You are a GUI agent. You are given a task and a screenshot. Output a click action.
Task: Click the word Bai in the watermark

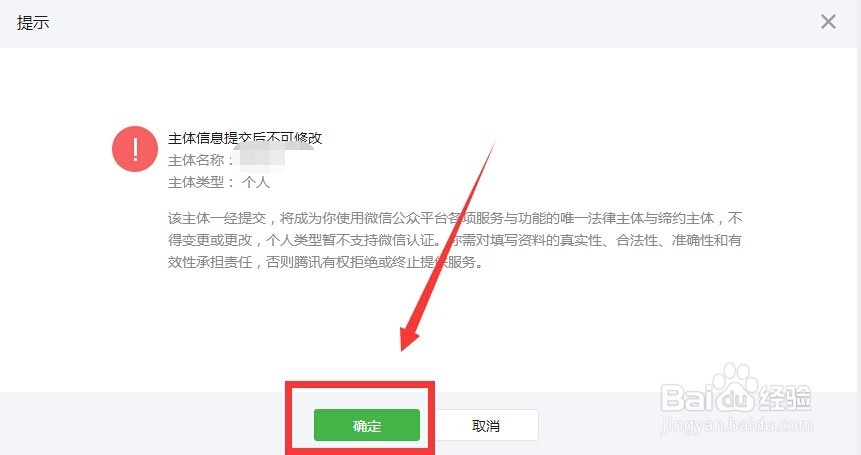click(x=686, y=397)
